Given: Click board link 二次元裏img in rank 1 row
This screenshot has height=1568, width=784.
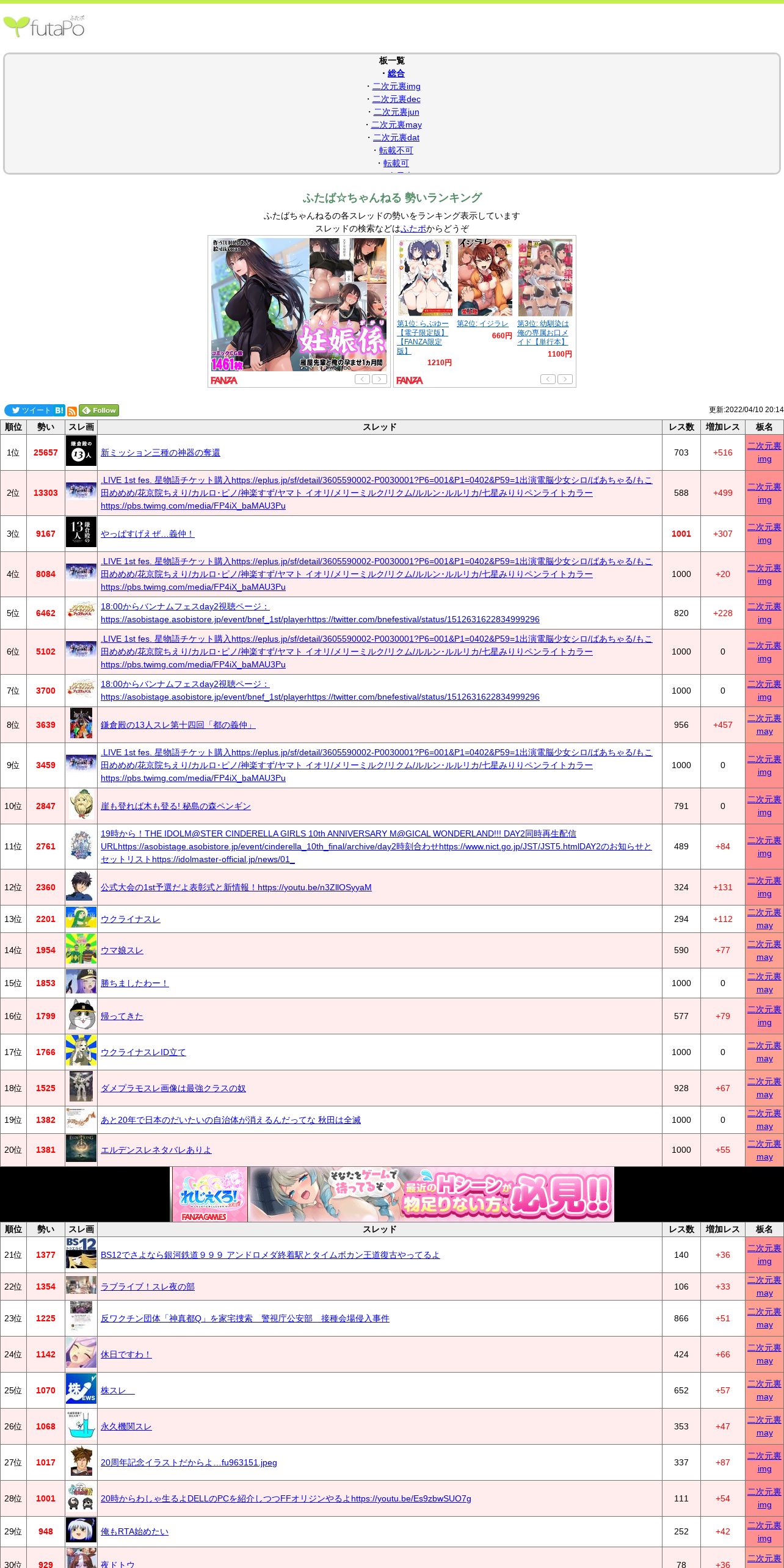Looking at the screenshot, I should click(764, 452).
